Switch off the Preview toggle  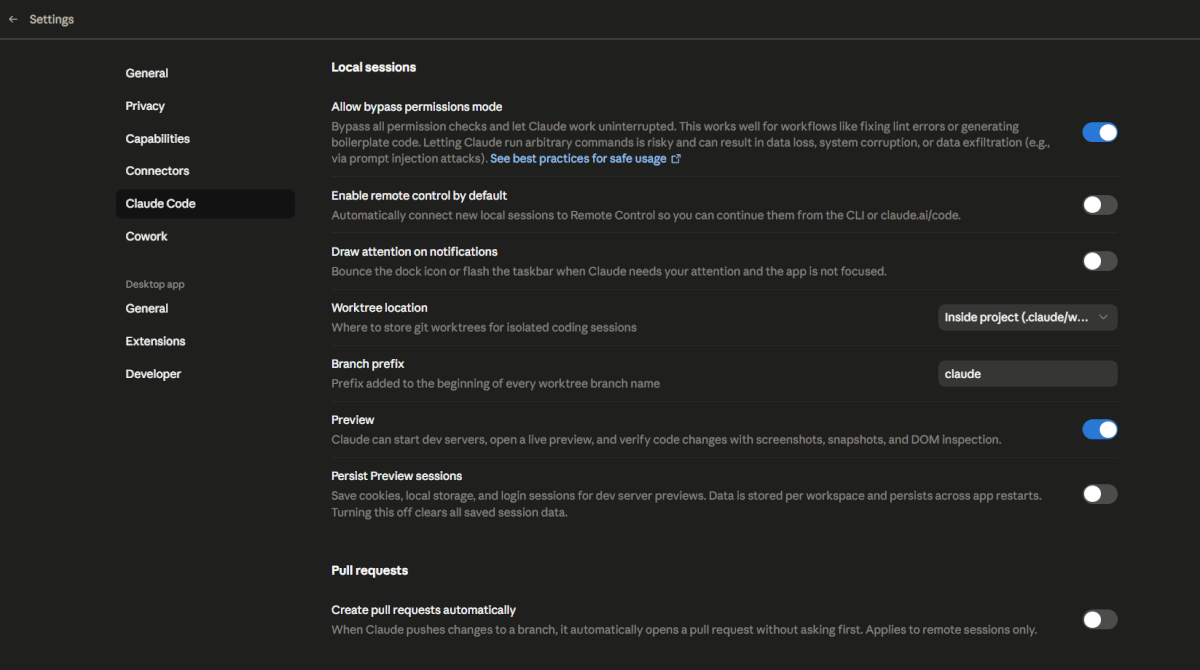tap(1100, 429)
